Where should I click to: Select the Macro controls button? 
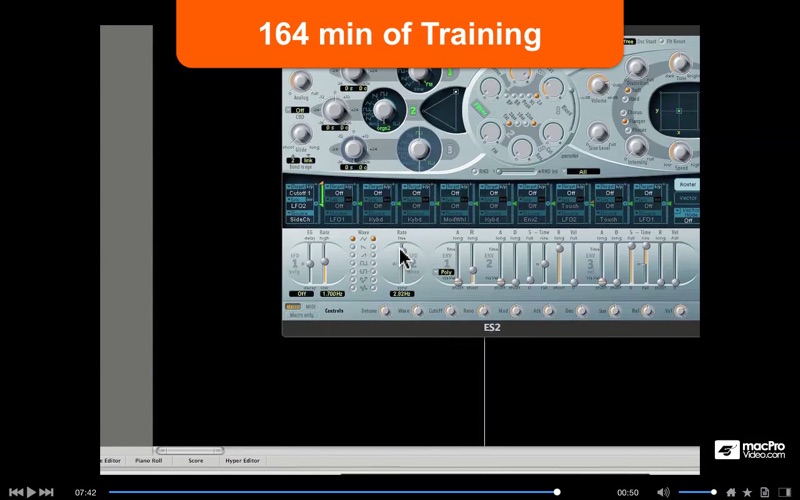click(x=293, y=307)
